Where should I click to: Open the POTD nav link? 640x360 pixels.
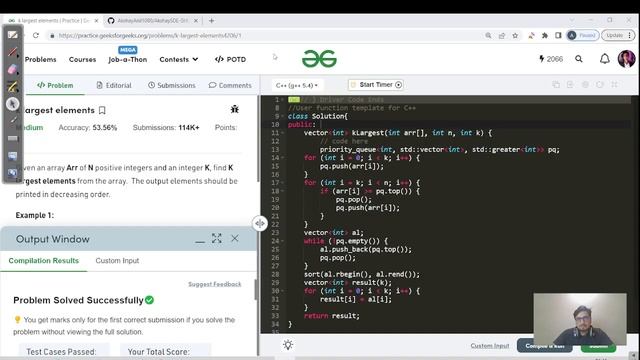coord(230,60)
